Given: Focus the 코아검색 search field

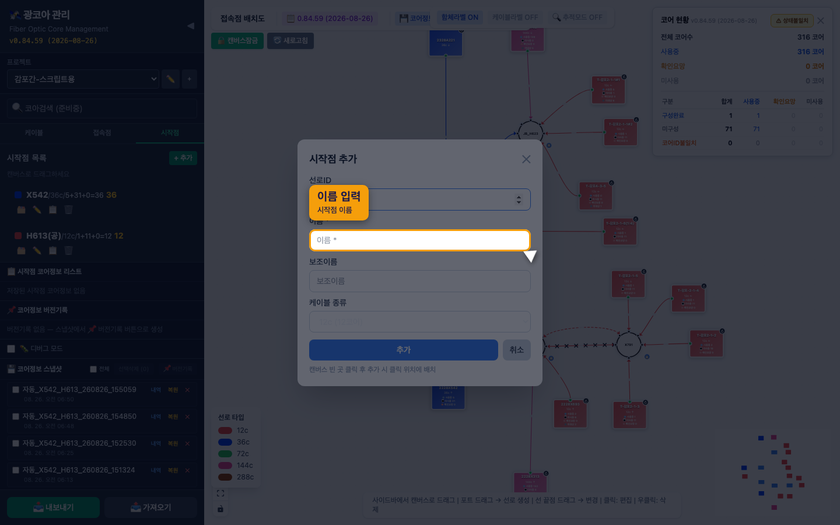Looking at the screenshot, I should tap(102, 108).
